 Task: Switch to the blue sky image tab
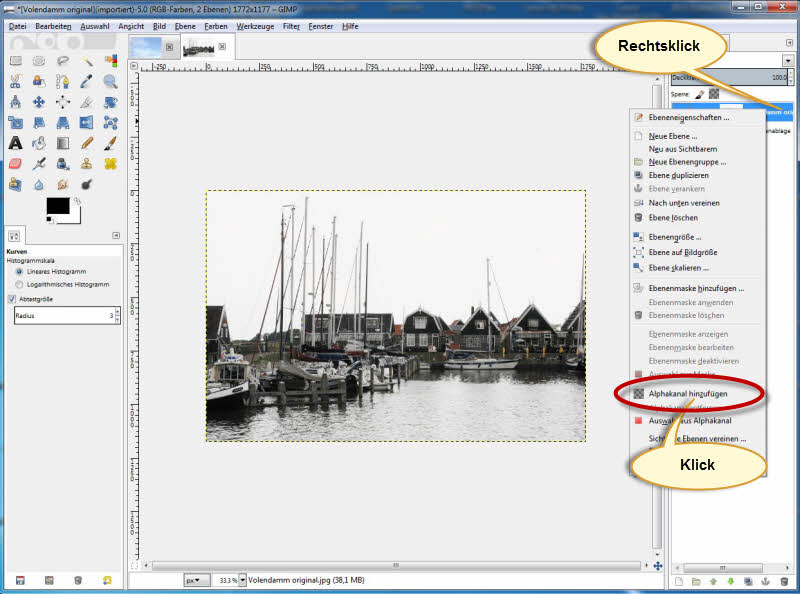pos(146,47)
